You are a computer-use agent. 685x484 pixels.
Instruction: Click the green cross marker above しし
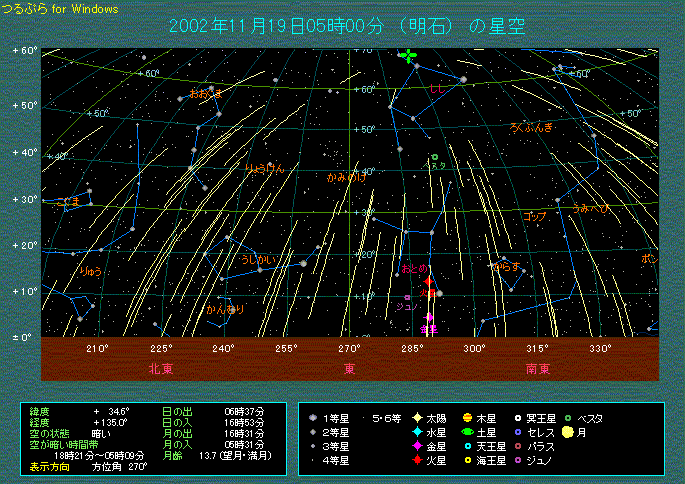[x=408, y=56]
